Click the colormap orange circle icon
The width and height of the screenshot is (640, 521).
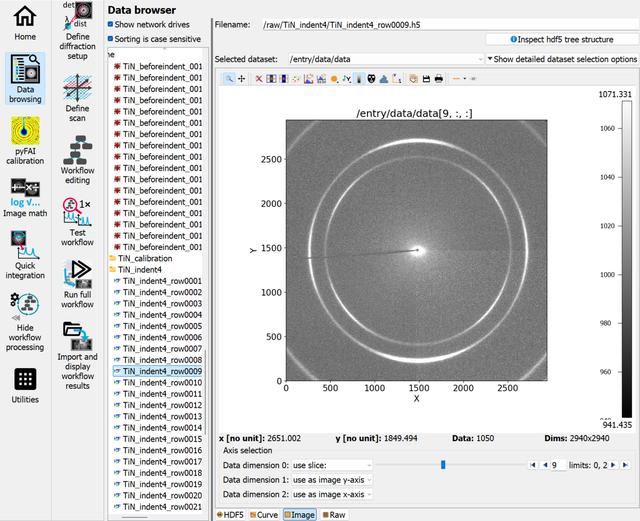point(334,78)
